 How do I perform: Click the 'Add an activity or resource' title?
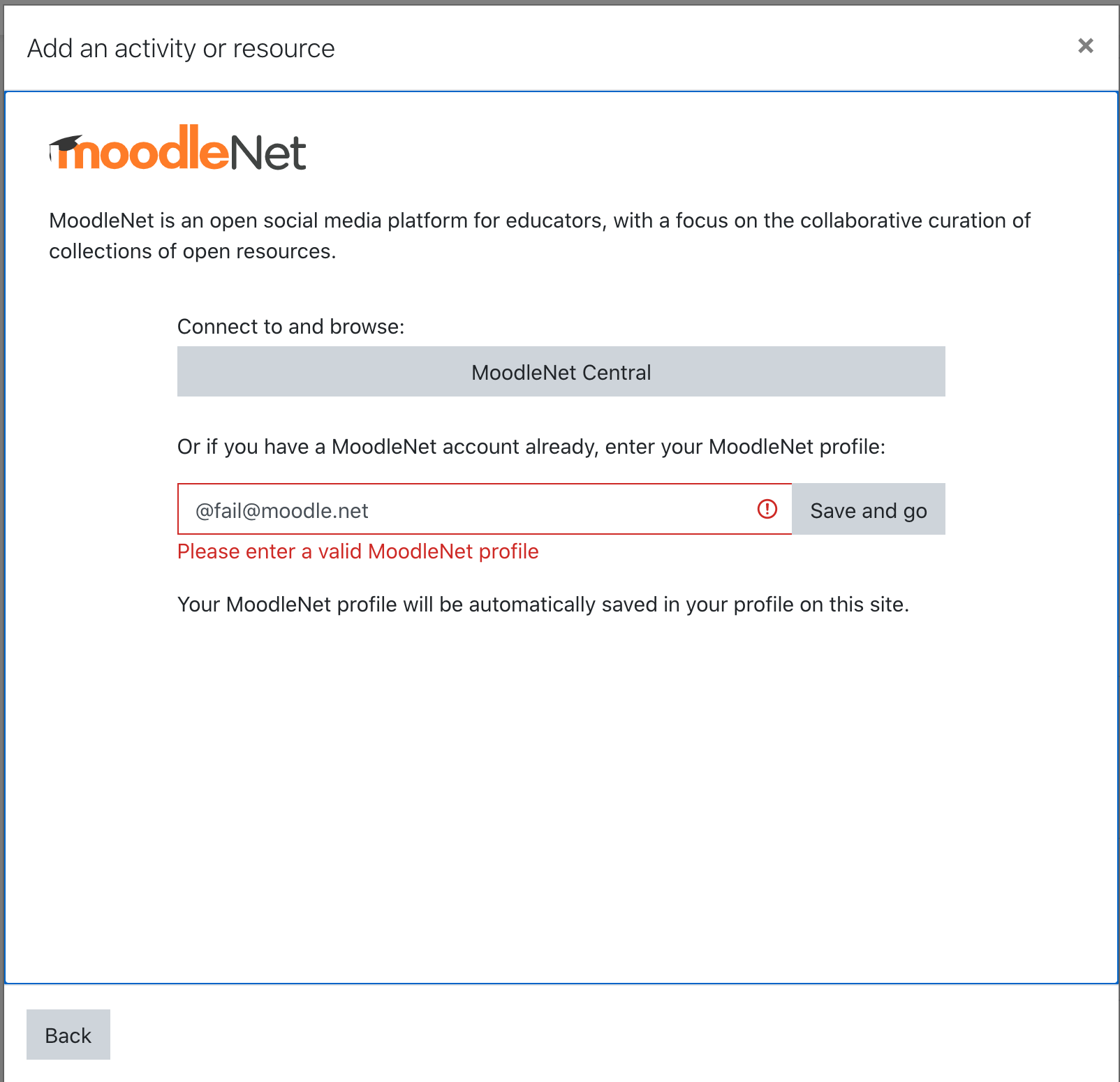click(181, 49)
